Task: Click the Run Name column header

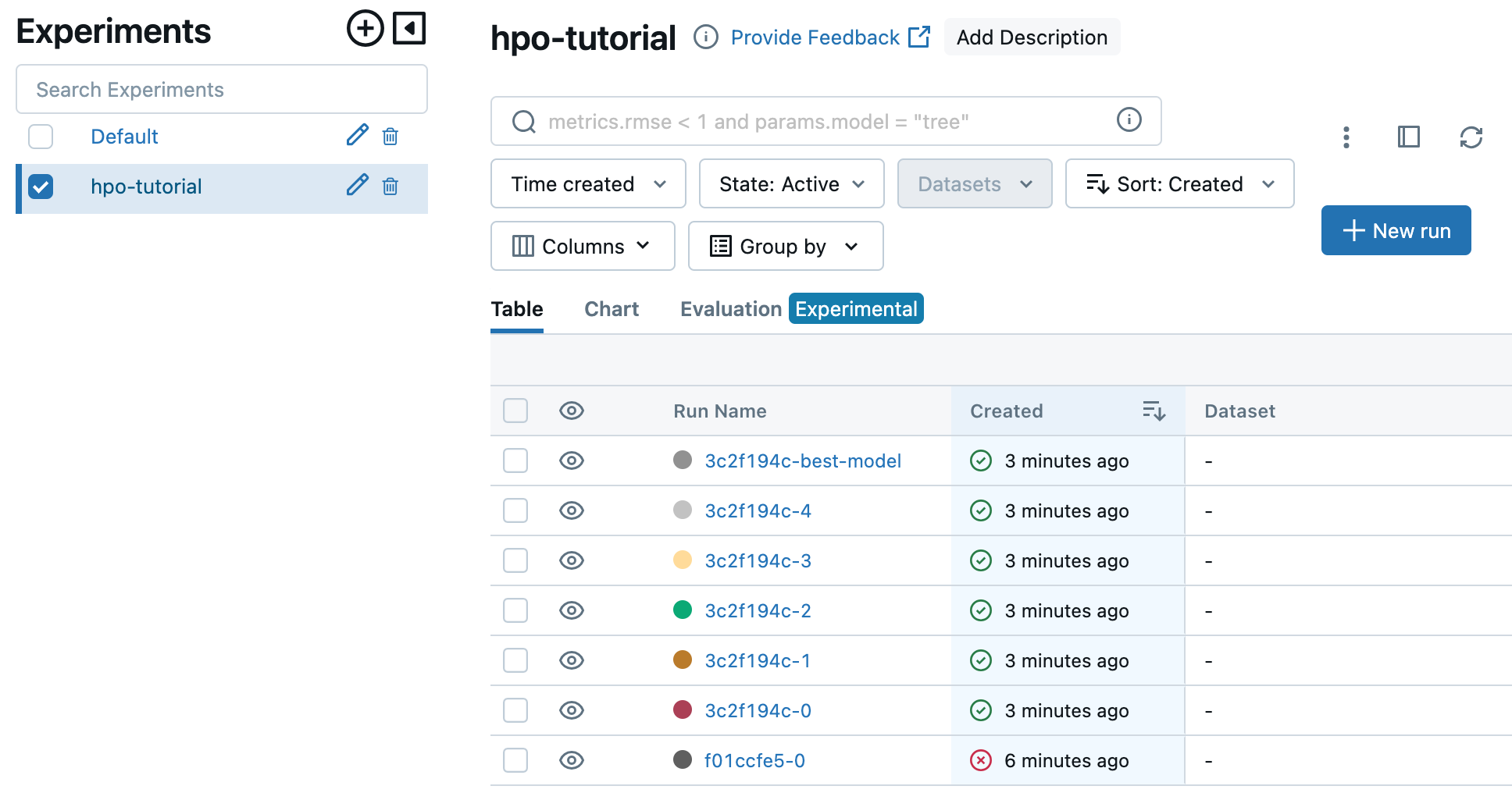Action: point(720,411)
